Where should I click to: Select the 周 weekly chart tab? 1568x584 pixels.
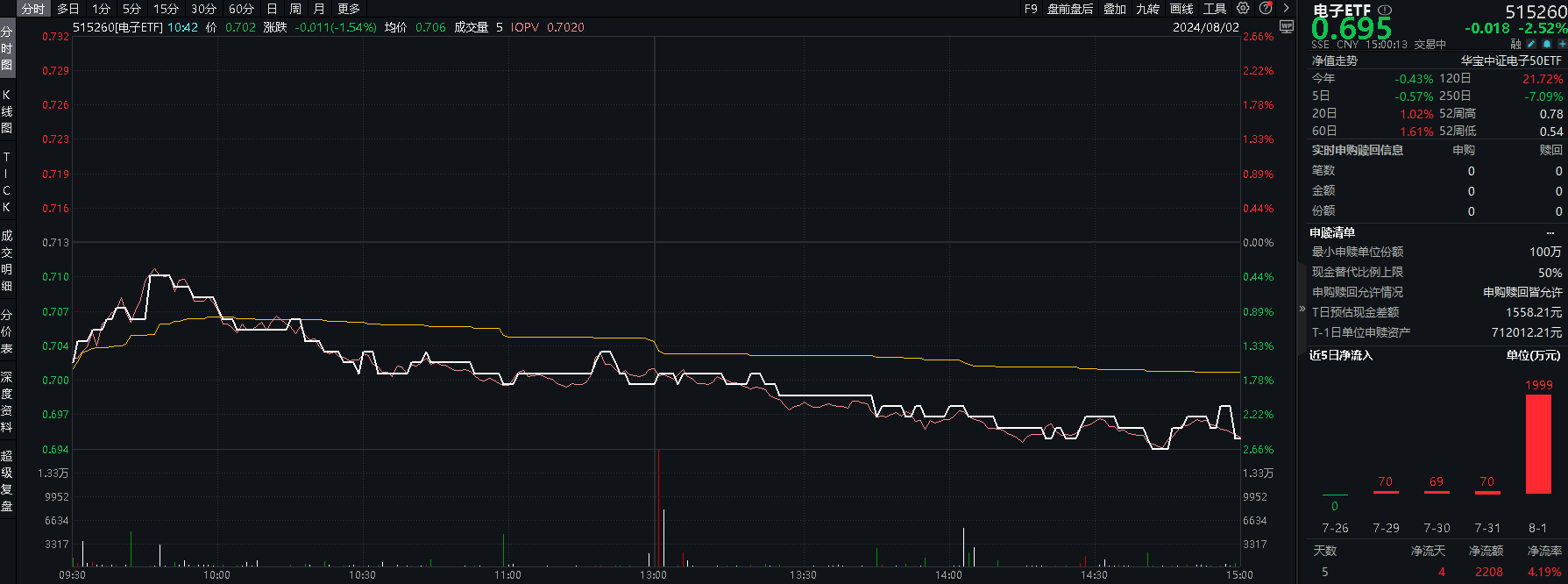pos(295,9)
